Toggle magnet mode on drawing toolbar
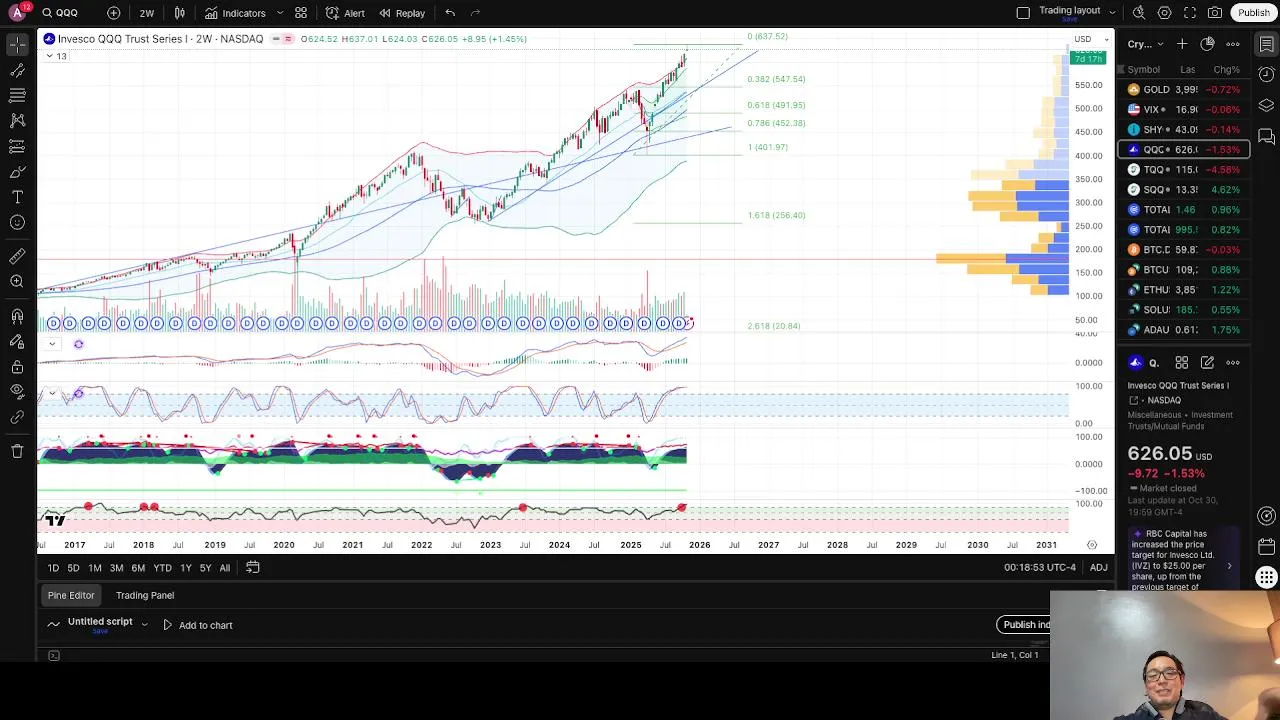This screenshot has width=1280, height=720. coord(17,316)
